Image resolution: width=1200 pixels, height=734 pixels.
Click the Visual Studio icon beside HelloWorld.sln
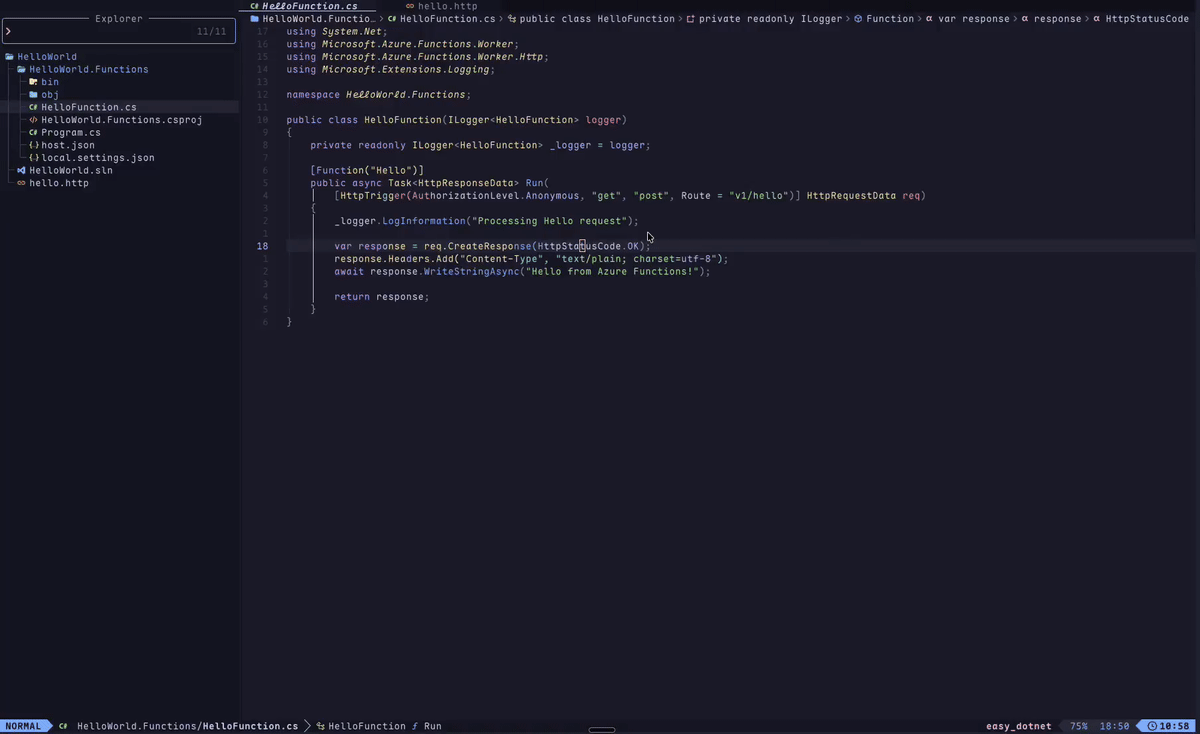[21, 170]
